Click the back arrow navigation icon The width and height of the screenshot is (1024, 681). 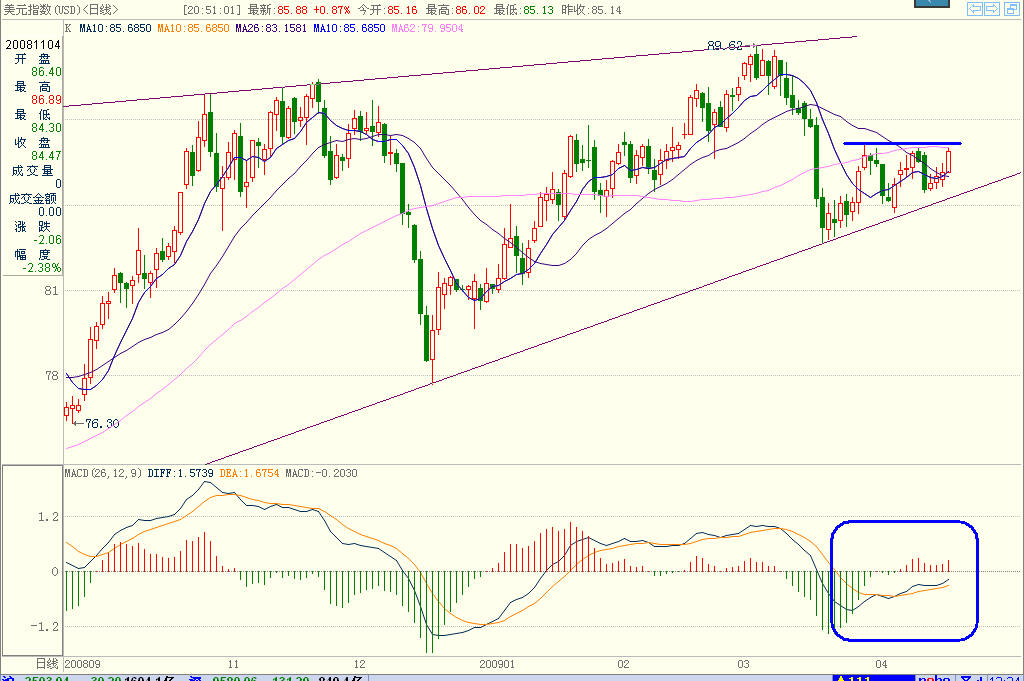pyautogui.click(x=975, y=8)
